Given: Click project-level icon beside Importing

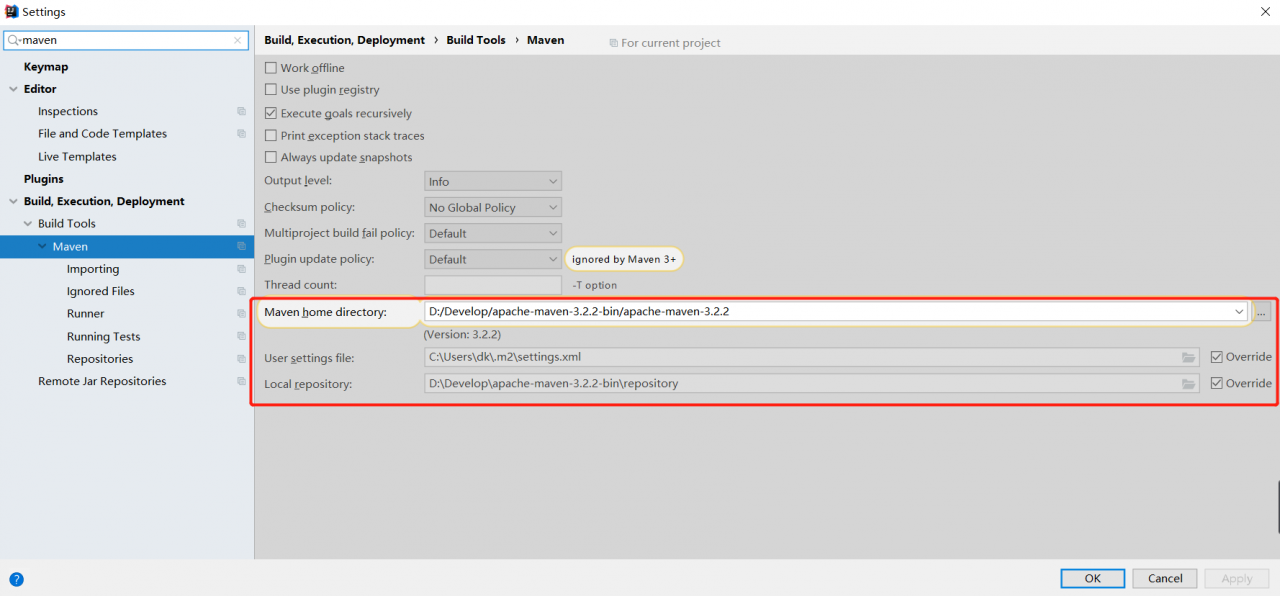Looking at the screenshot, I should point(241,269).
